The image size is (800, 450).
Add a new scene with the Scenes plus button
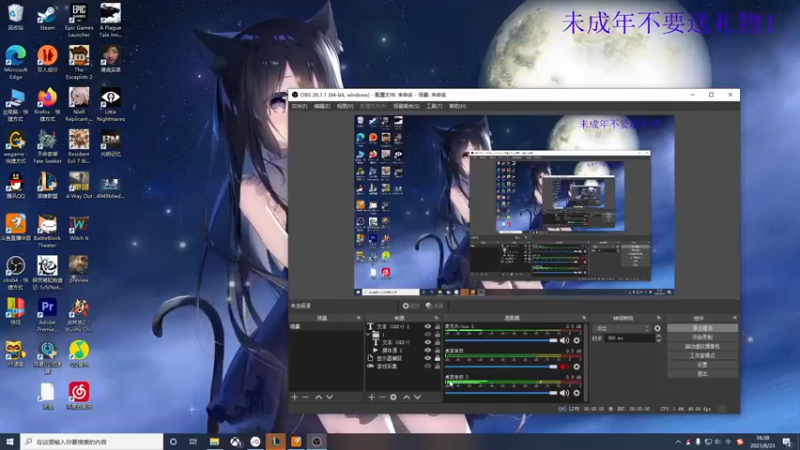coord(294,397)
